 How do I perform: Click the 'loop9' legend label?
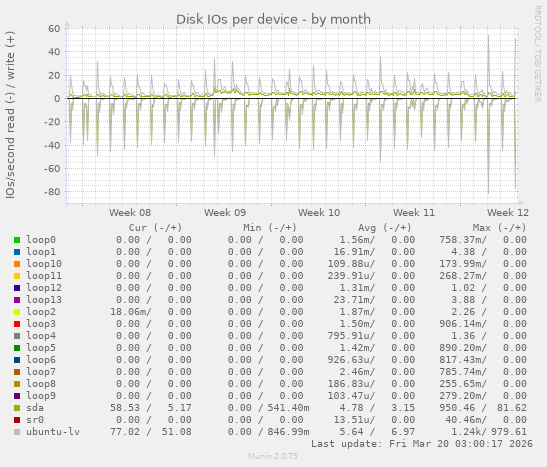point(41,396)
